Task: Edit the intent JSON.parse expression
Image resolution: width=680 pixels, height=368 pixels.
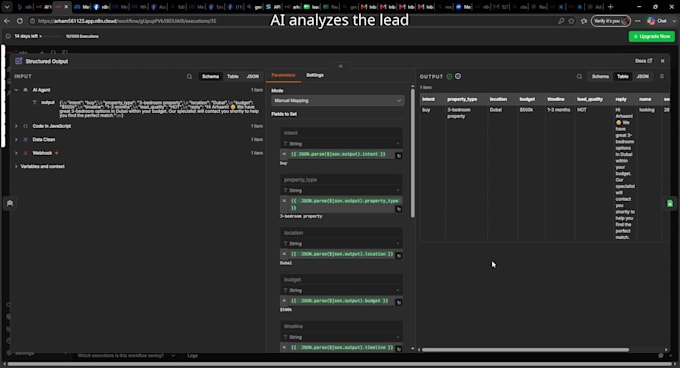Action: (338, 154)
